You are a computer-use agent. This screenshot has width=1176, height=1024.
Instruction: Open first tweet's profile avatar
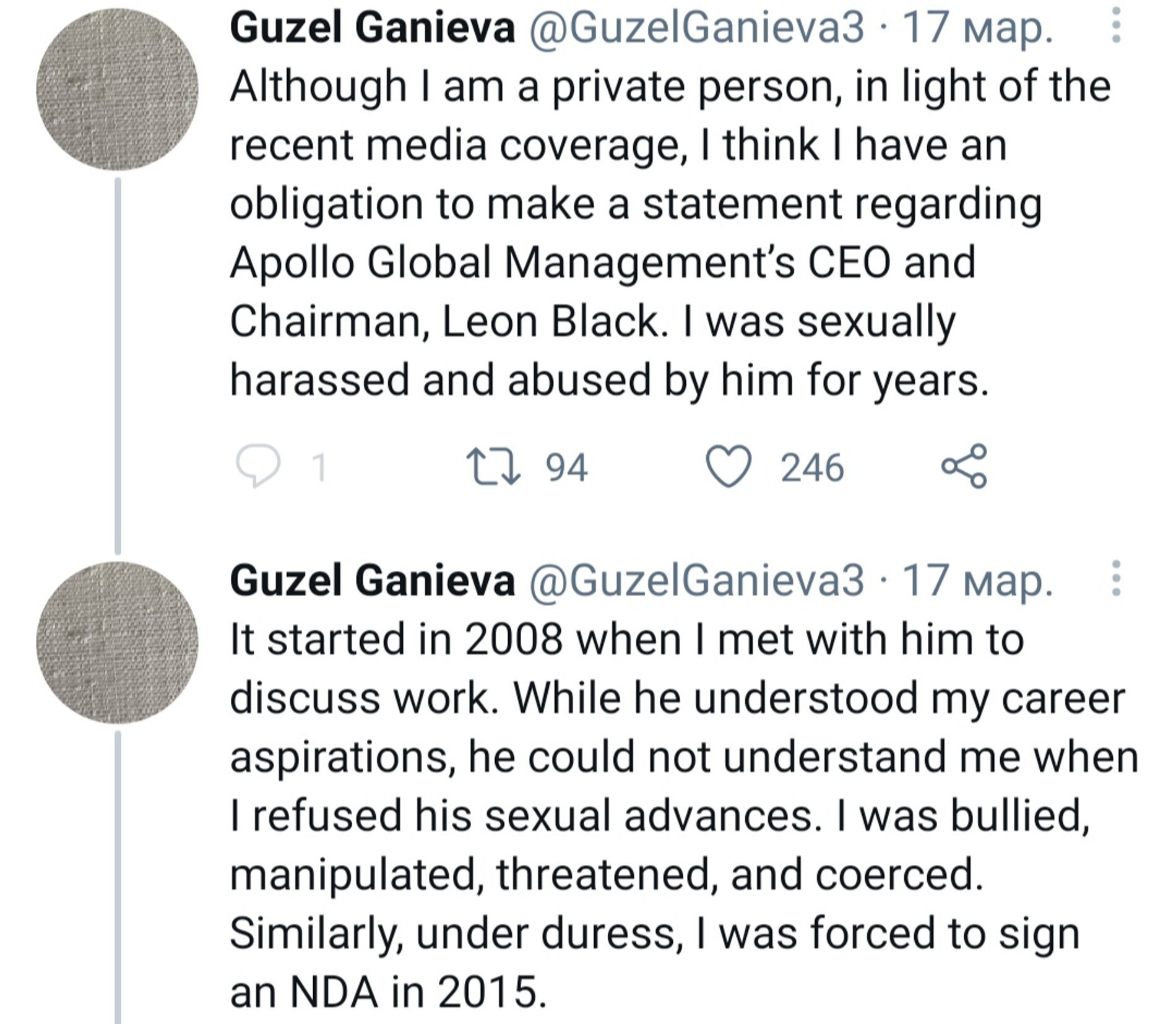click(117, 89)
